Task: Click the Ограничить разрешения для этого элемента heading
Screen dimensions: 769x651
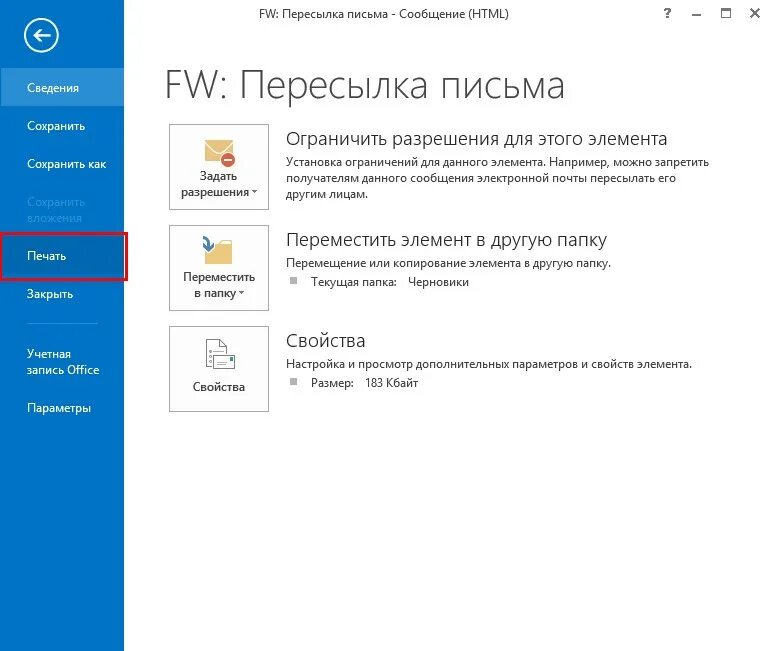Action: pyautogui.click(x=476, y=139)
